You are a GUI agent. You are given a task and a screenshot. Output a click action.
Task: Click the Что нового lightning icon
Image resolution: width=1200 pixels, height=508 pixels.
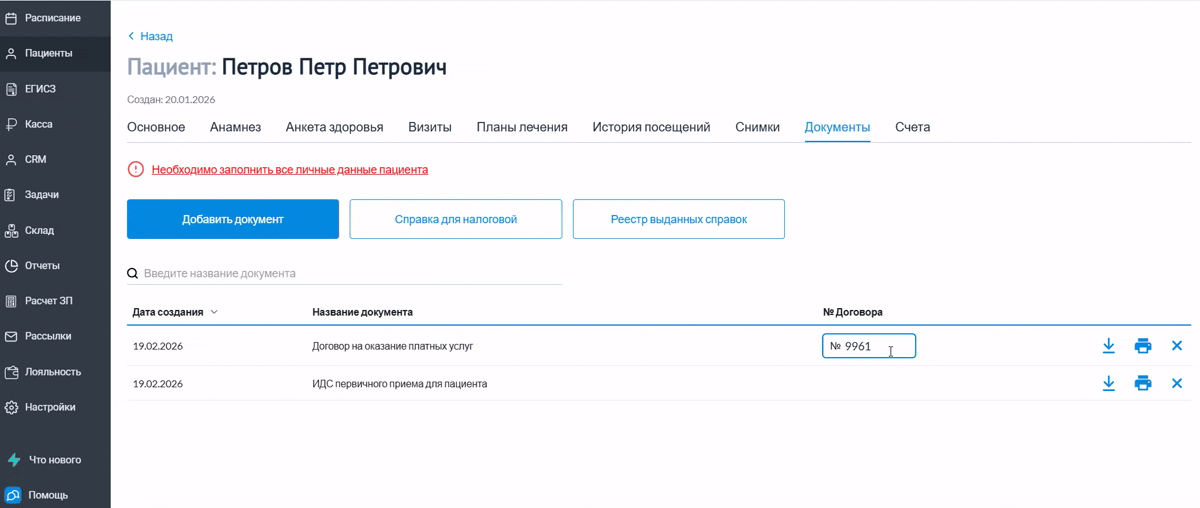coord(13,460)
